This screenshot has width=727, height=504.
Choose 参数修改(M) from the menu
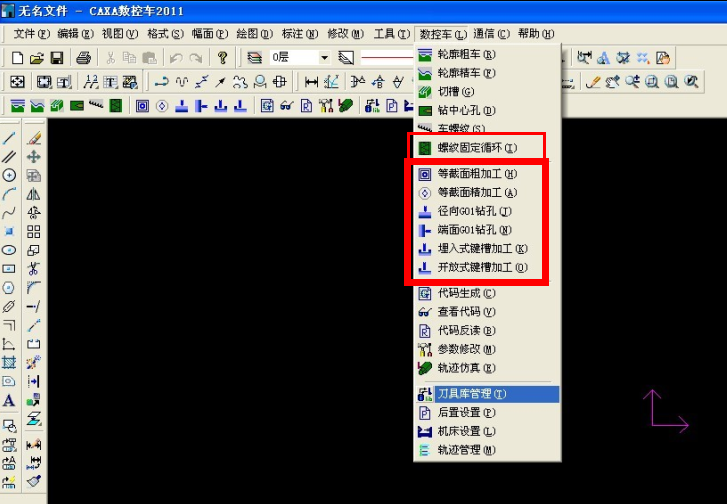[x=487, y=349]
